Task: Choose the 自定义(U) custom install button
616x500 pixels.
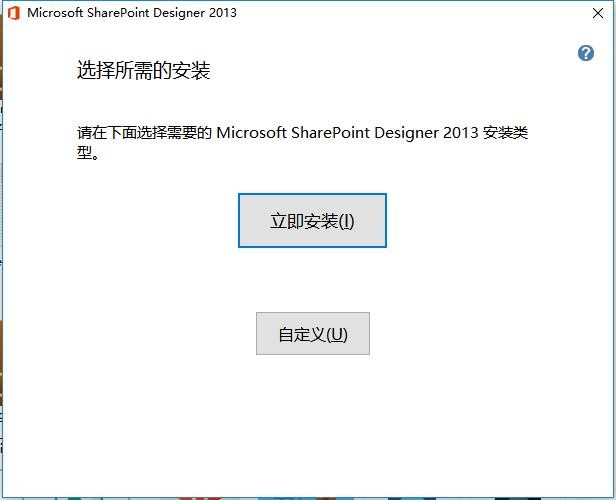Action: pyautogui.click(x=313, y=333)
